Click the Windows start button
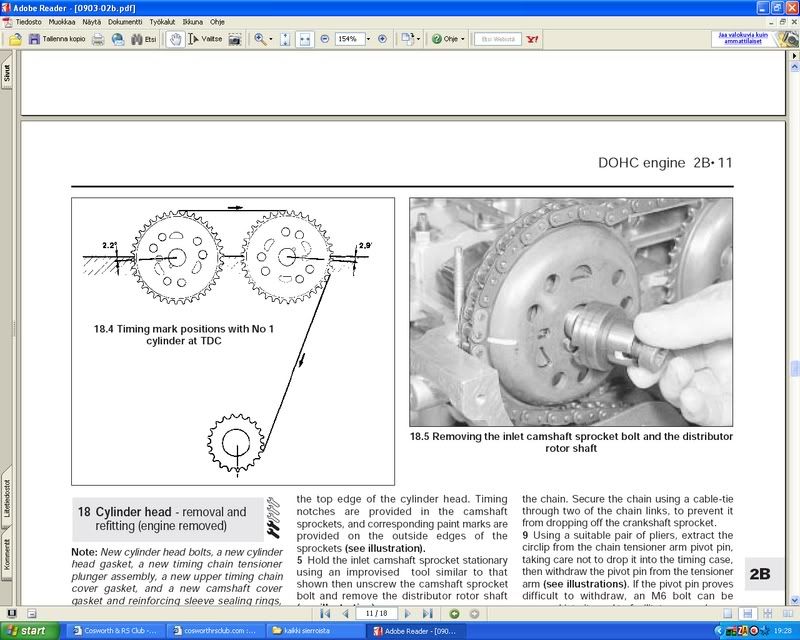Image resolution: width=800 pixels, height=640 pixels. [29, 631]
